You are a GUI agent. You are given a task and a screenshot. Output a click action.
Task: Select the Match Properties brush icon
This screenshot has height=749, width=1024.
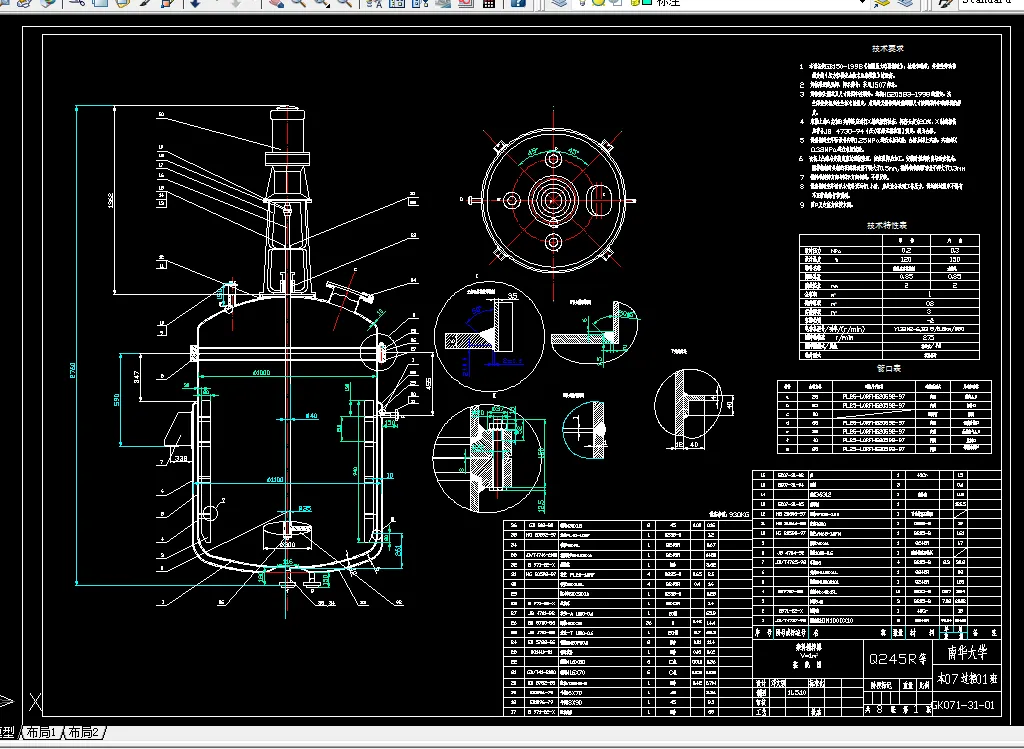click(x=145, y=3)
